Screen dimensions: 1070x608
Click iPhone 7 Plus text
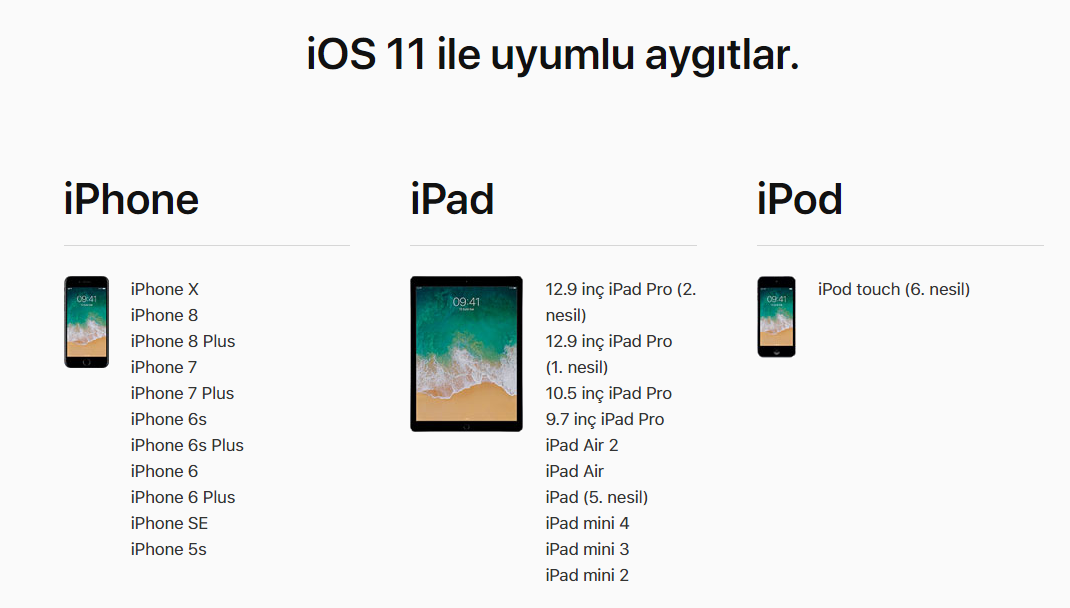coord(182,393)
